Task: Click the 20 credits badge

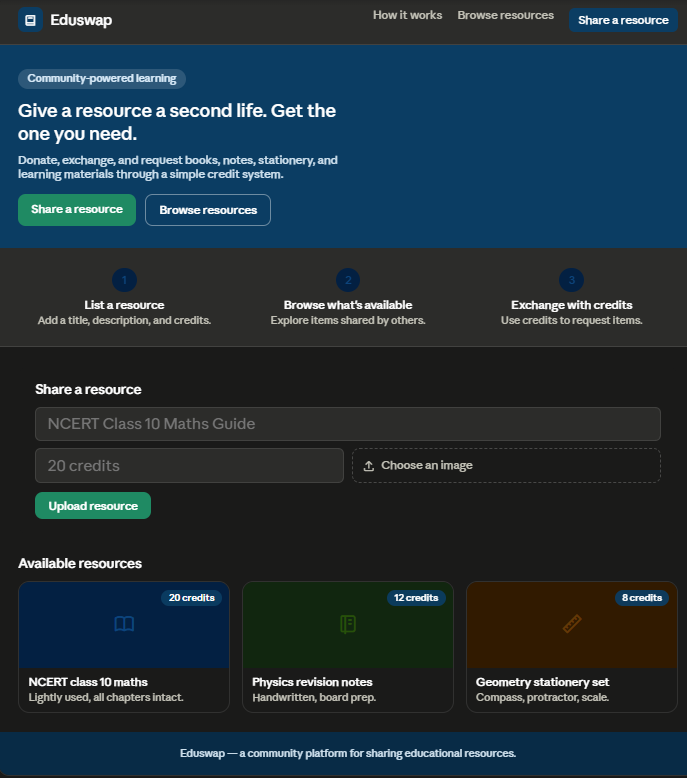Action: coord(191,598)
